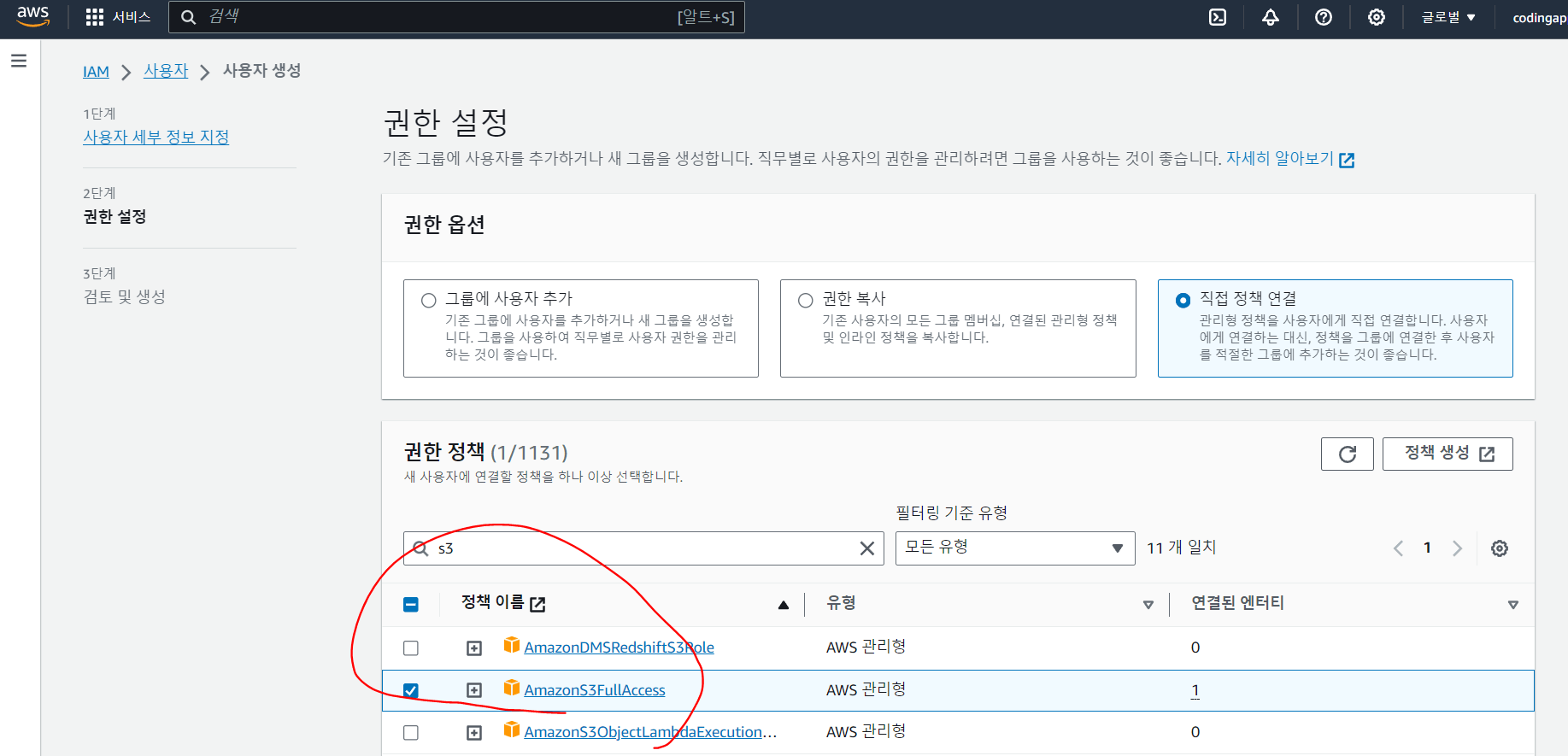
Task: Open the AWS home logo
Action: pyautogui.click(x=33, y=17)
